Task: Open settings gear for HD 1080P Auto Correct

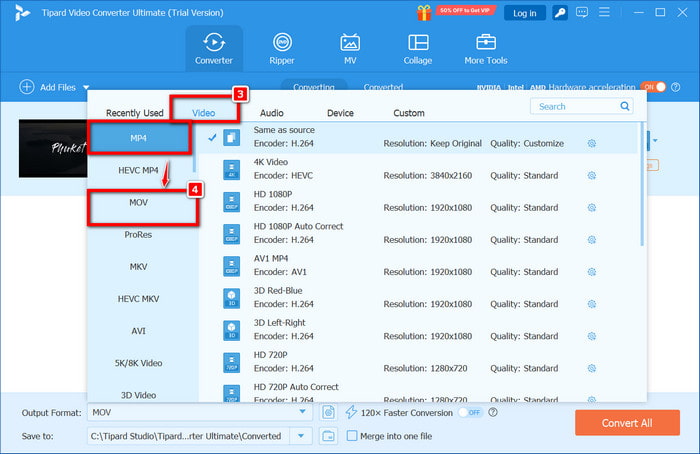Action: (x=592, y=240)
